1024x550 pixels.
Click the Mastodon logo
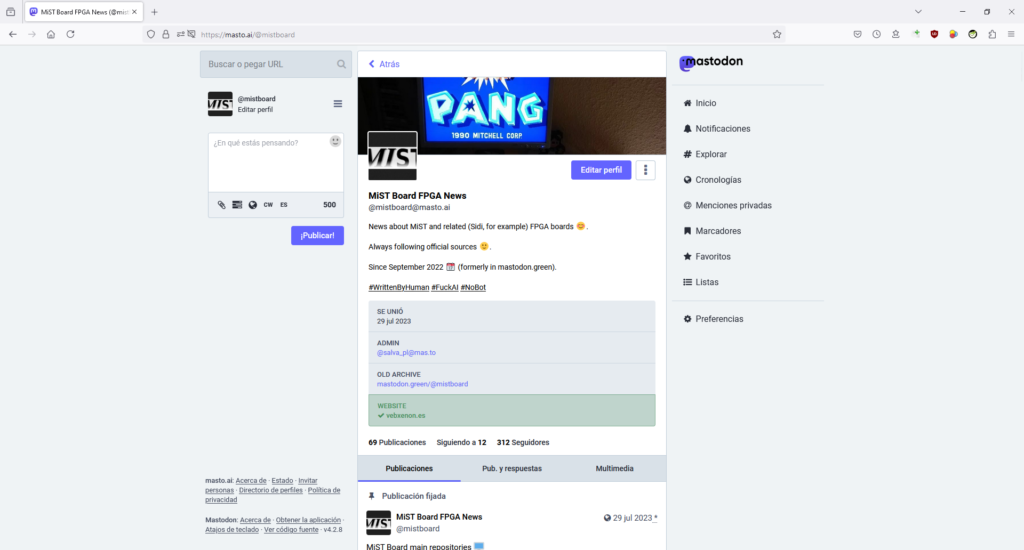[x=711, y=62]
